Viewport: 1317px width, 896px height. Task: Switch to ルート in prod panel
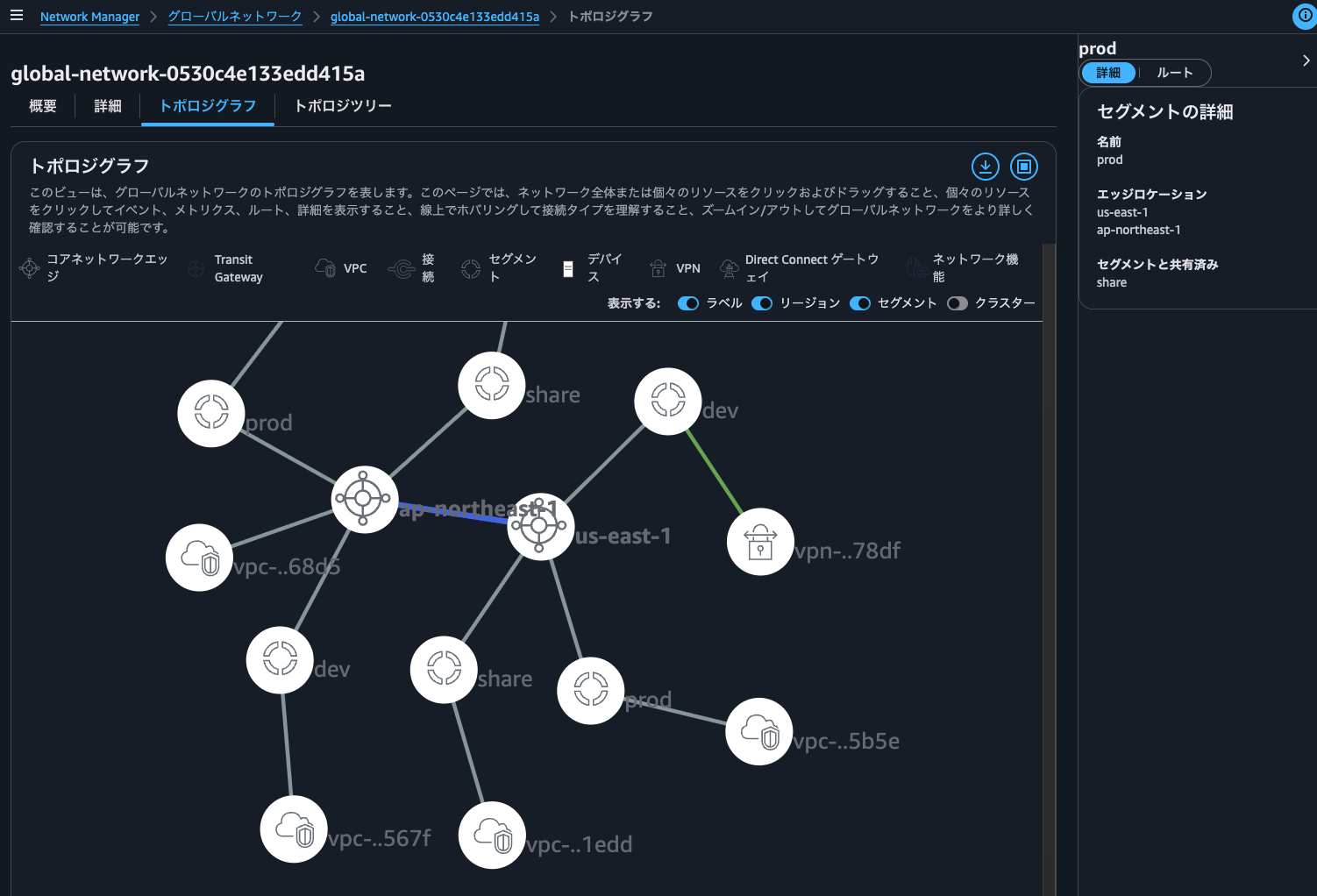(1174, 73)
